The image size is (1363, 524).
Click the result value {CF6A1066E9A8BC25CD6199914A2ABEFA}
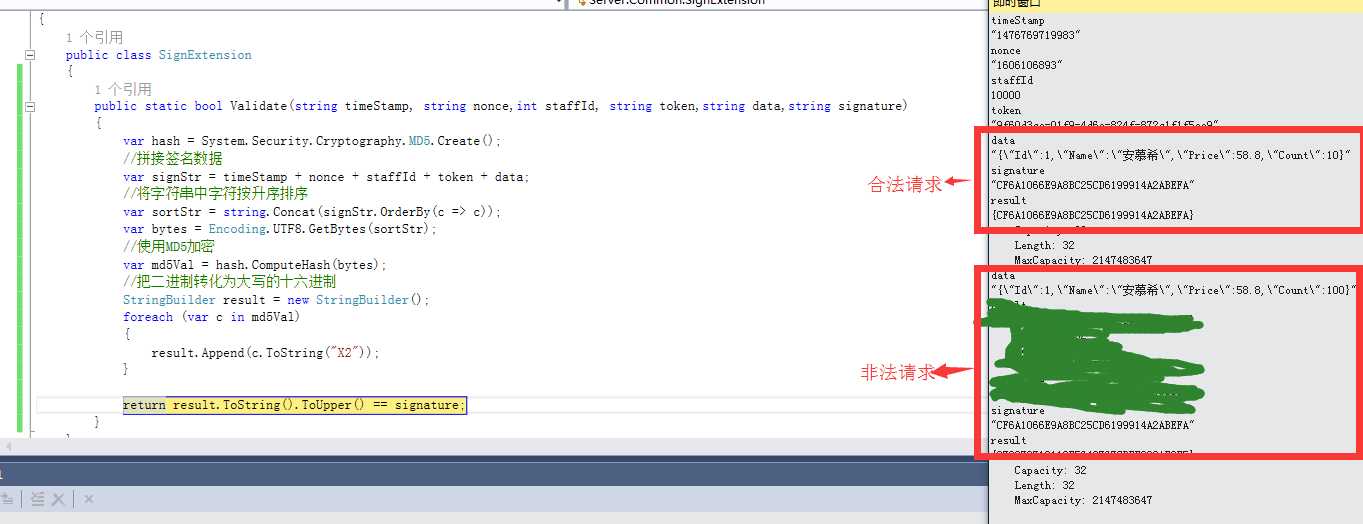pos(1092,215)
